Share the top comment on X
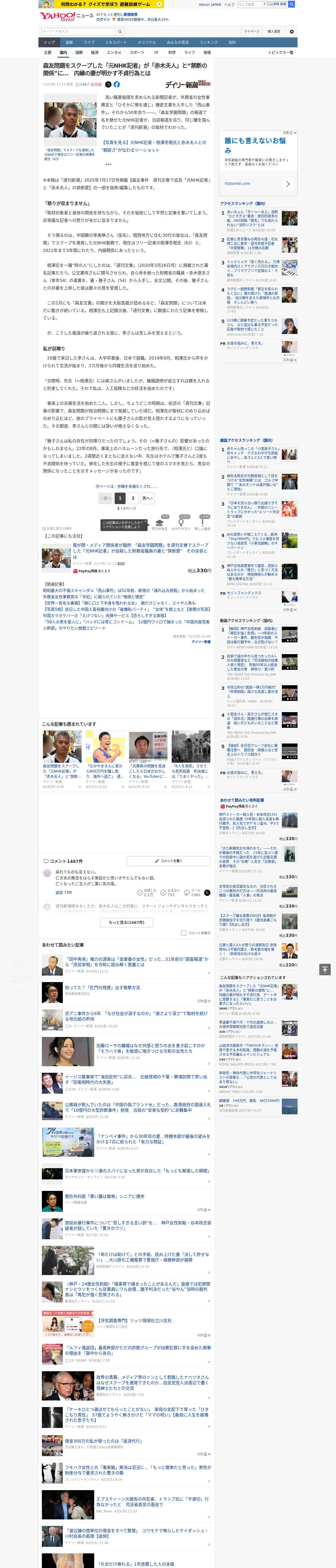The height and width of the screenshot is (1568, 336). 207,892
